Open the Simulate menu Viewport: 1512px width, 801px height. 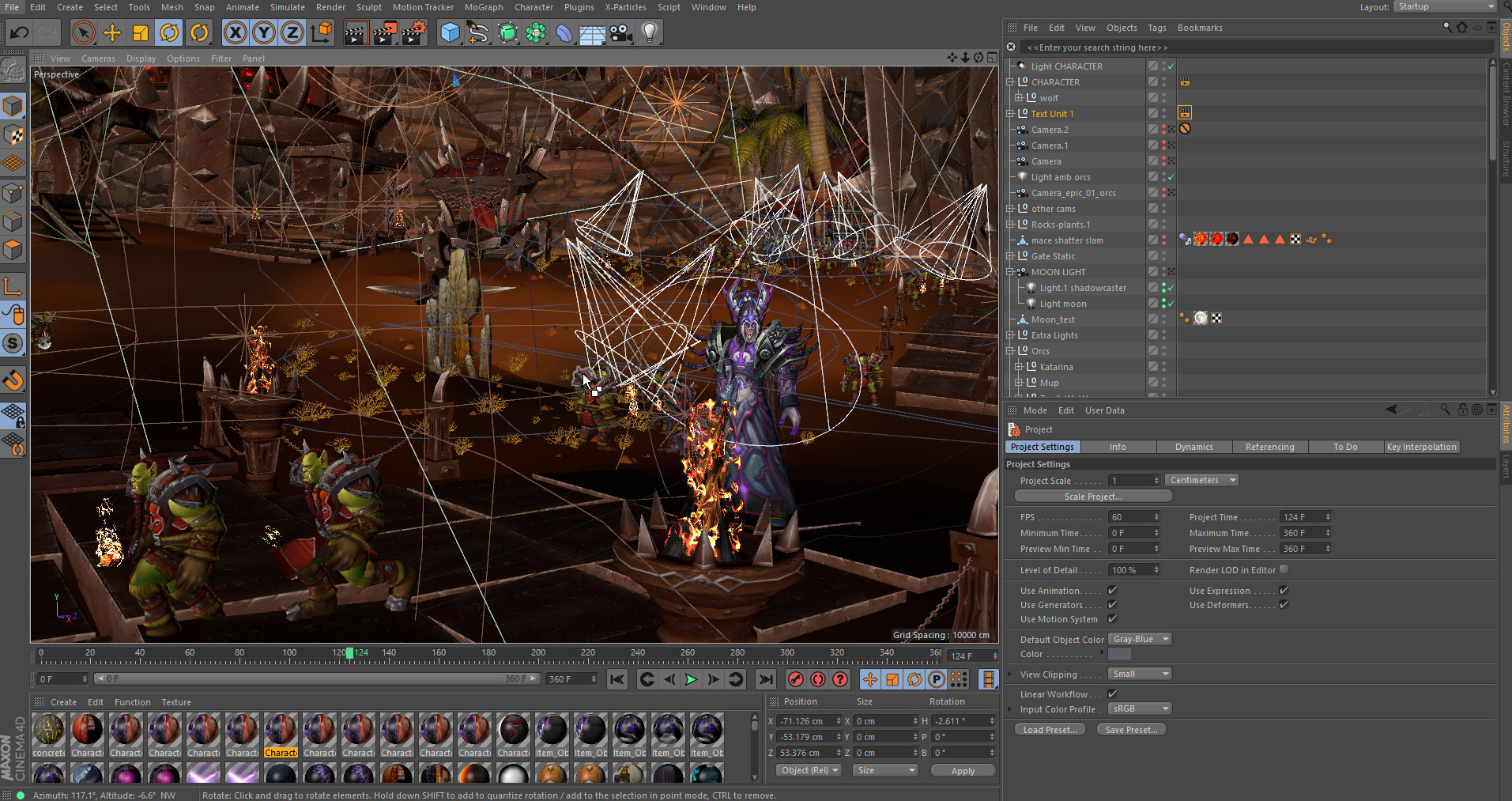point(288,7)
